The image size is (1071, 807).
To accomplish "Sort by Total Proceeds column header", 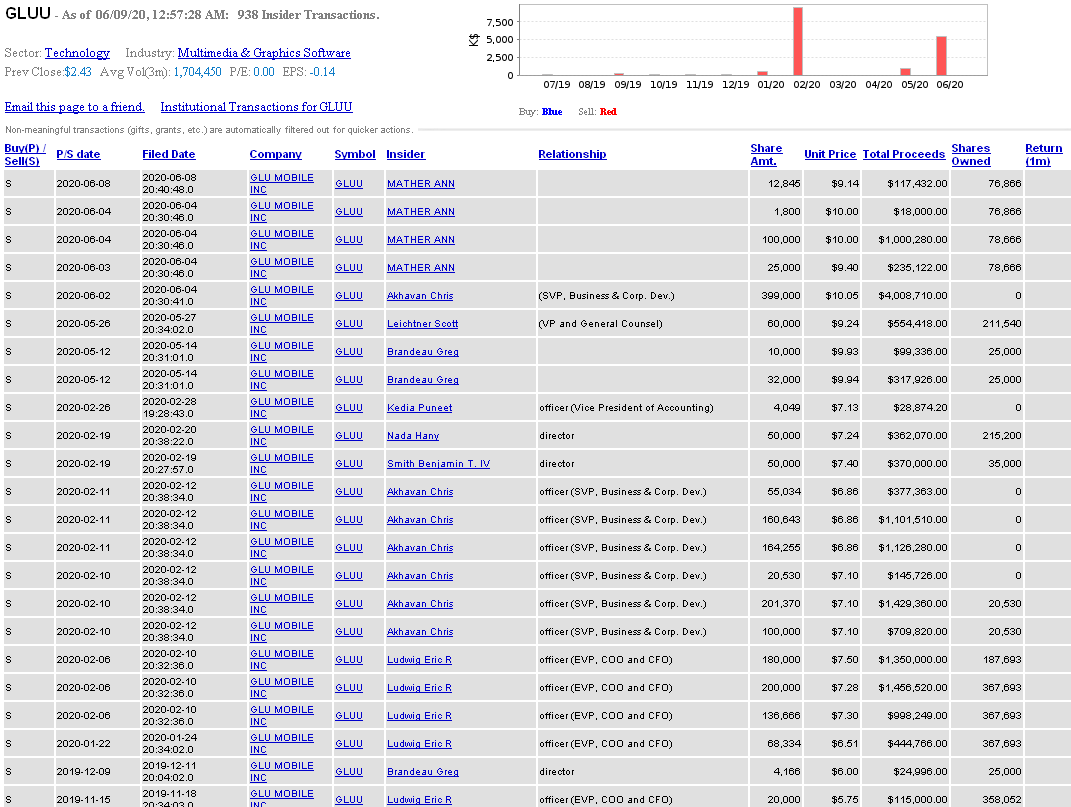I will tap(904, 154).
